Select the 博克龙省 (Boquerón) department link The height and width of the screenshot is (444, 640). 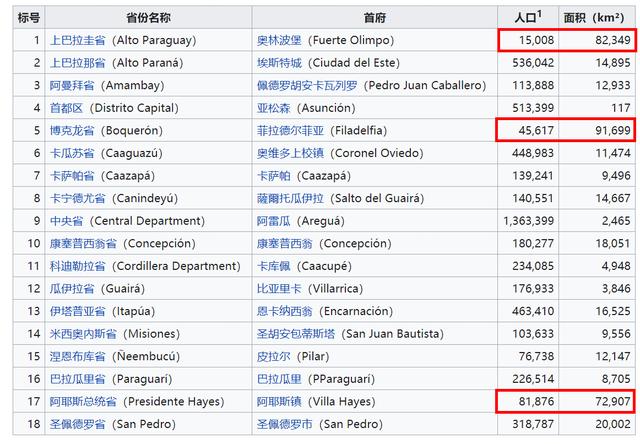tap(72, 131)
